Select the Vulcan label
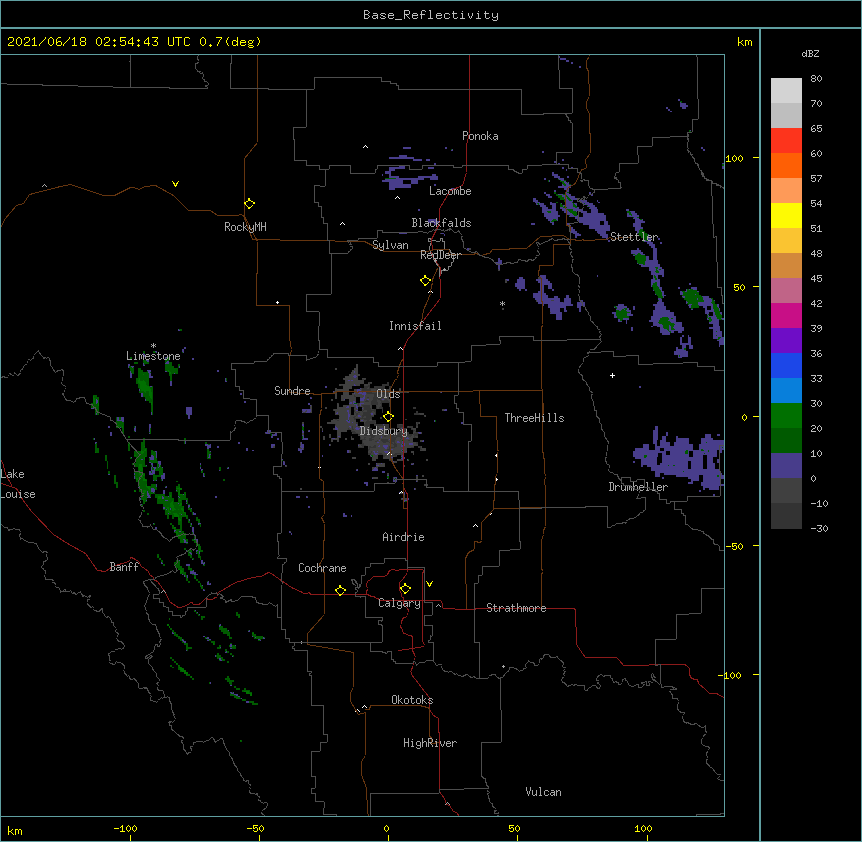The image size is (862, 842). 543,792
